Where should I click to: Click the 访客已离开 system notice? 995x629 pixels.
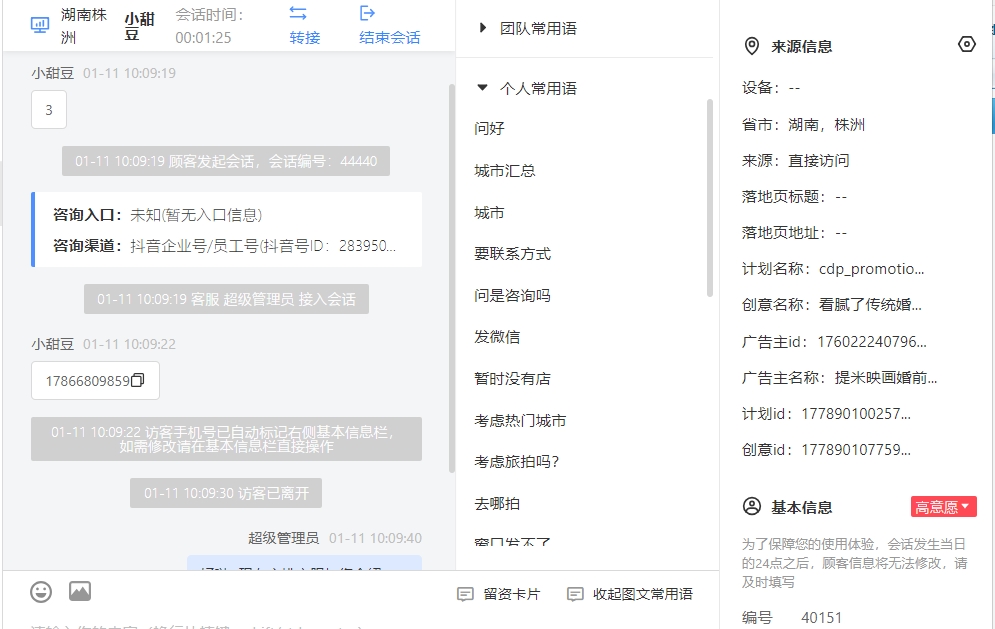[226, 493]
